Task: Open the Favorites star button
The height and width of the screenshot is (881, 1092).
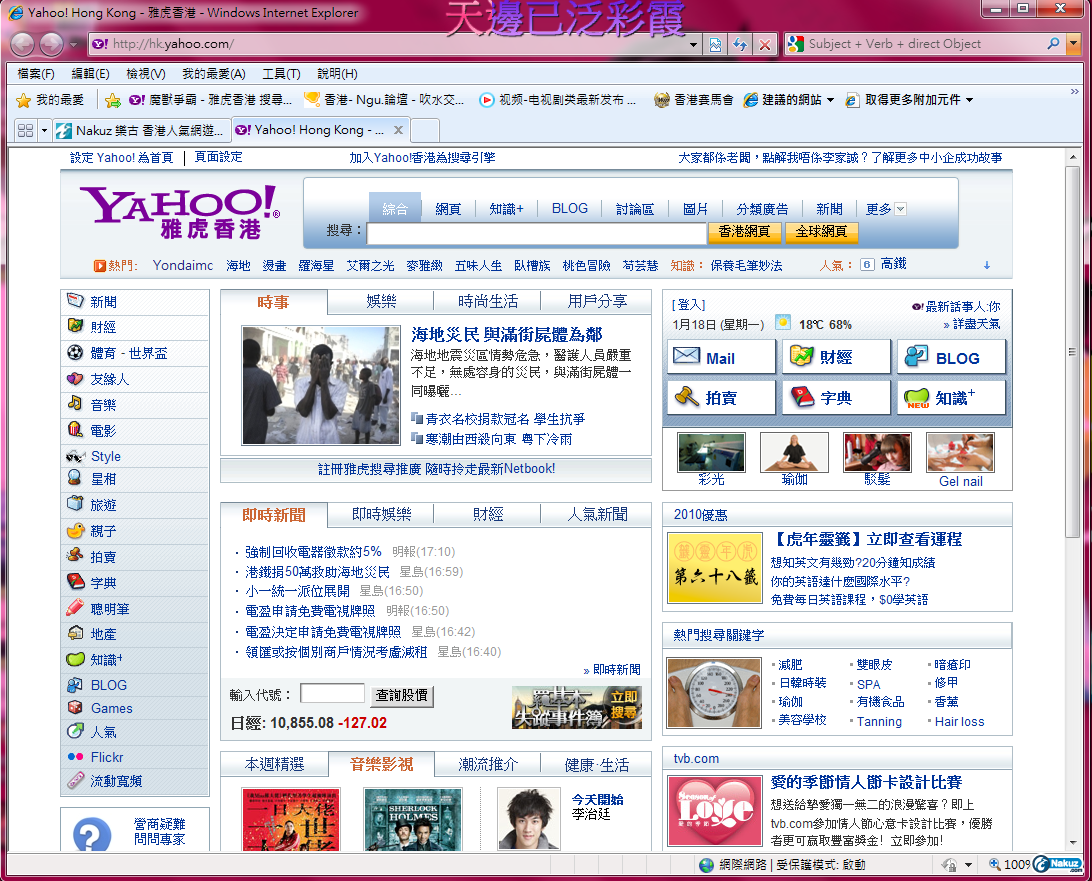Action: point(50,100)
